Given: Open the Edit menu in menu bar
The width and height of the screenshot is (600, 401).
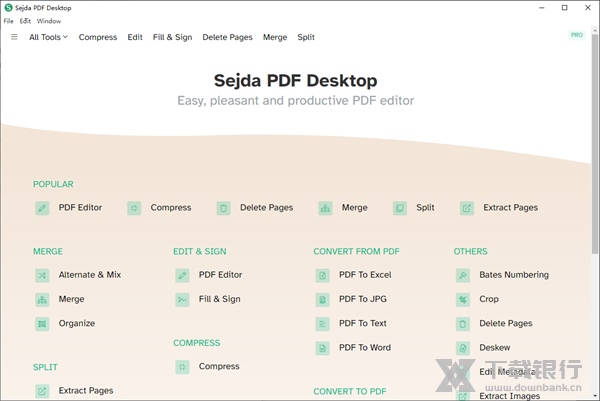Looking at the screenshot, I should pyautogui.click(x=25, y=21).
